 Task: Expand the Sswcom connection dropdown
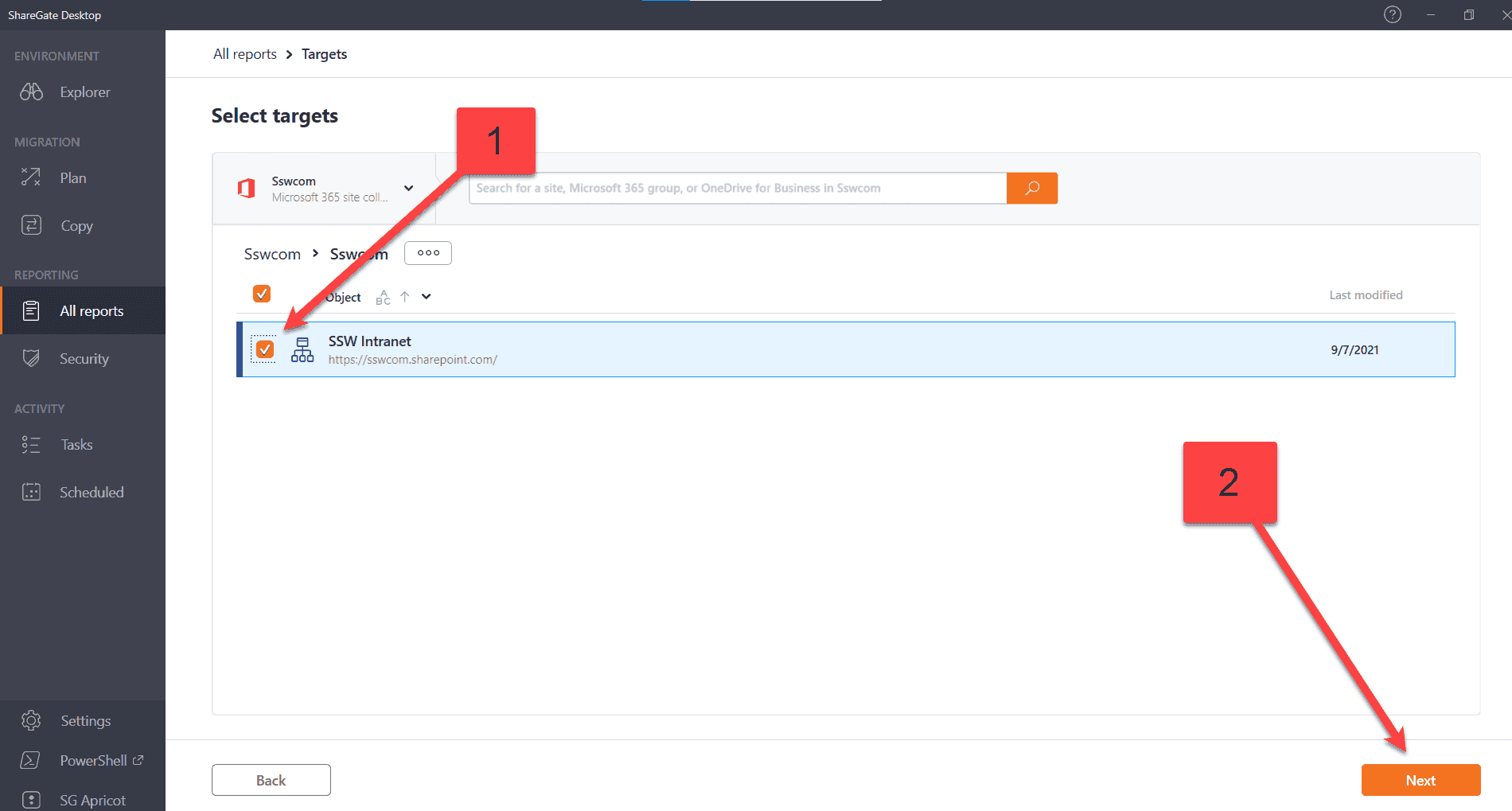408,189
